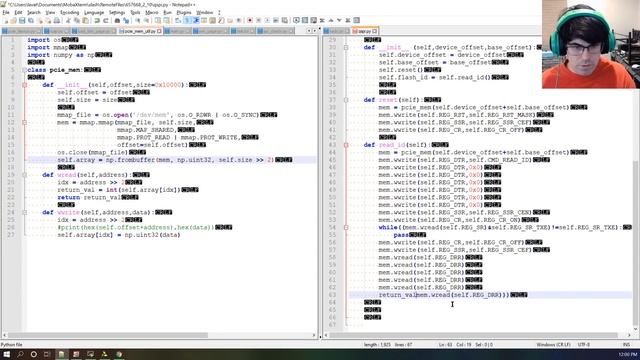The height and width of the screenshot is (360, 640).
Task: Toggle the file Monitoring eye icon
Action: [239, 20]
